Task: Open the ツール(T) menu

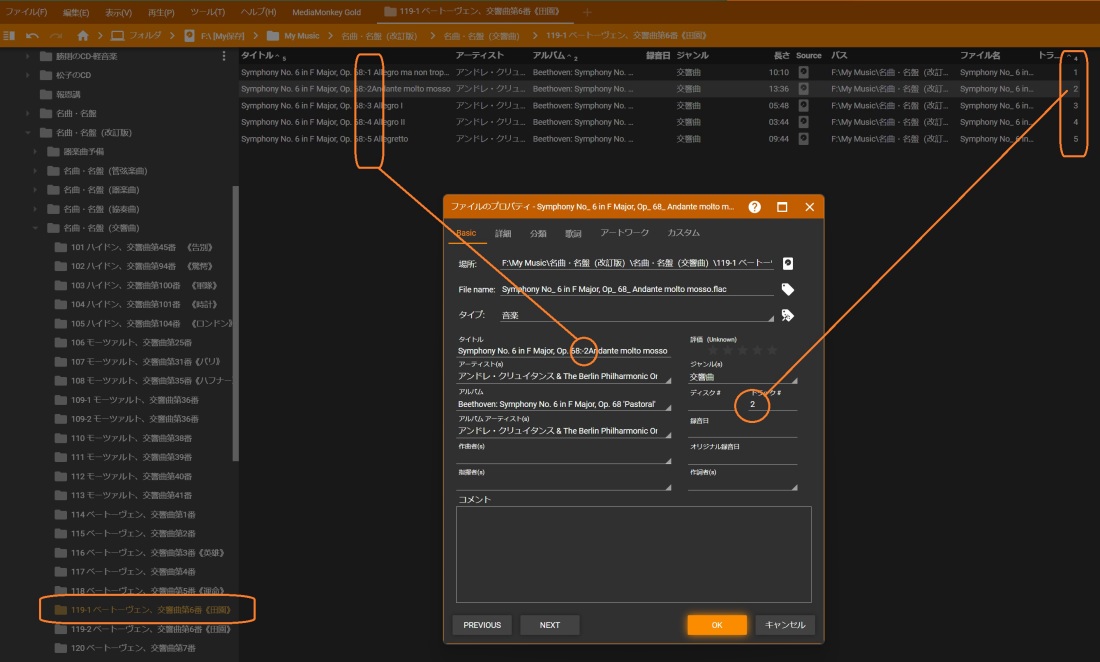Action: 208,12
